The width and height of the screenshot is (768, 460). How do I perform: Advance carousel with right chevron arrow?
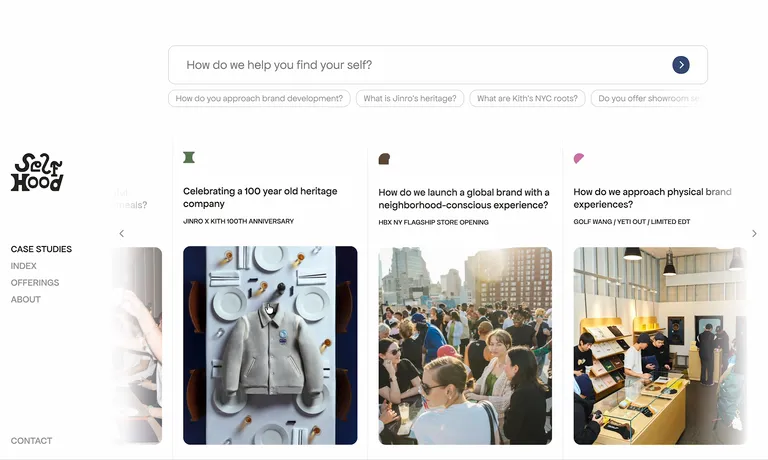click(x=754, y=234)
